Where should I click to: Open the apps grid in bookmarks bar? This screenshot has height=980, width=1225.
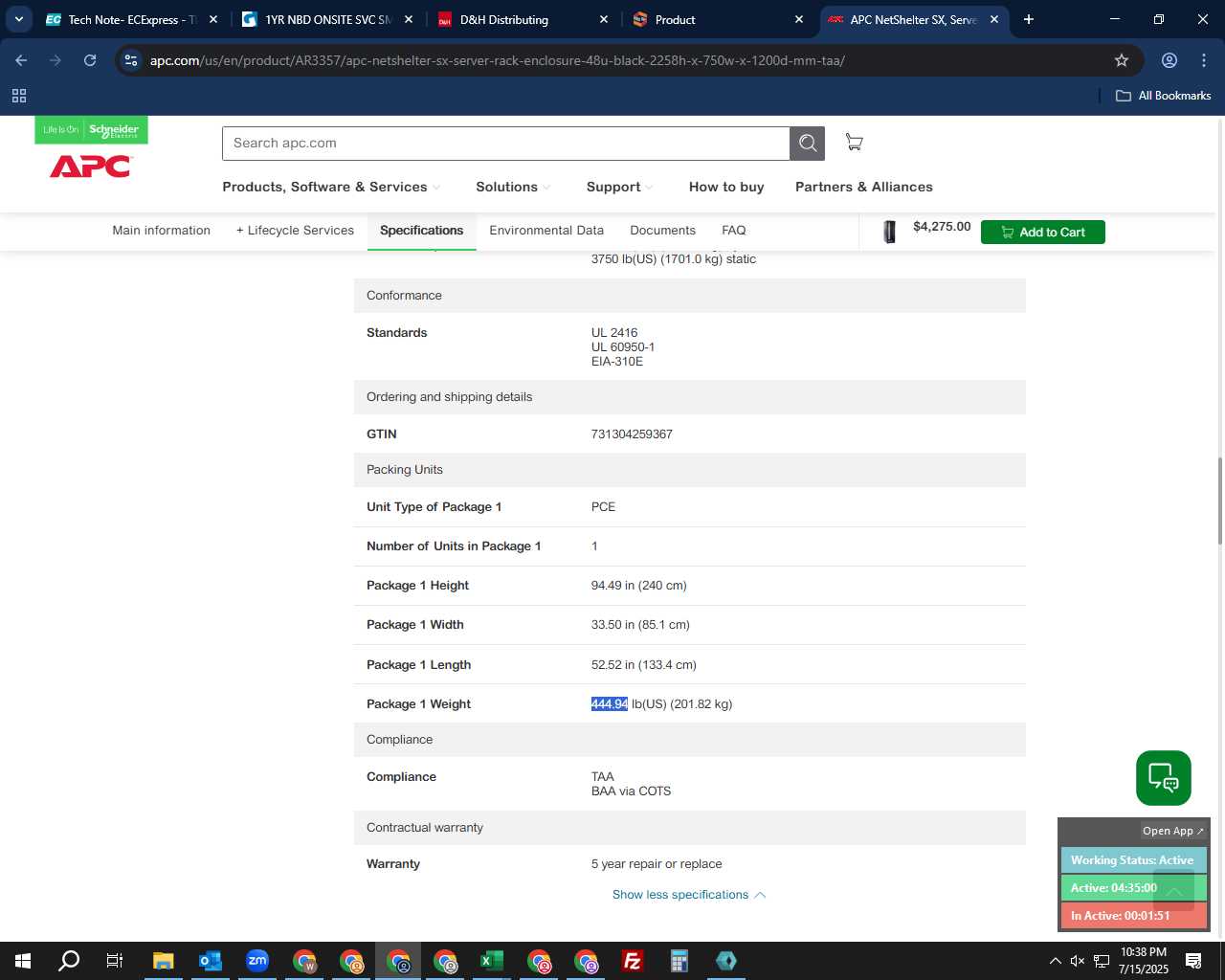click(19, 96)
